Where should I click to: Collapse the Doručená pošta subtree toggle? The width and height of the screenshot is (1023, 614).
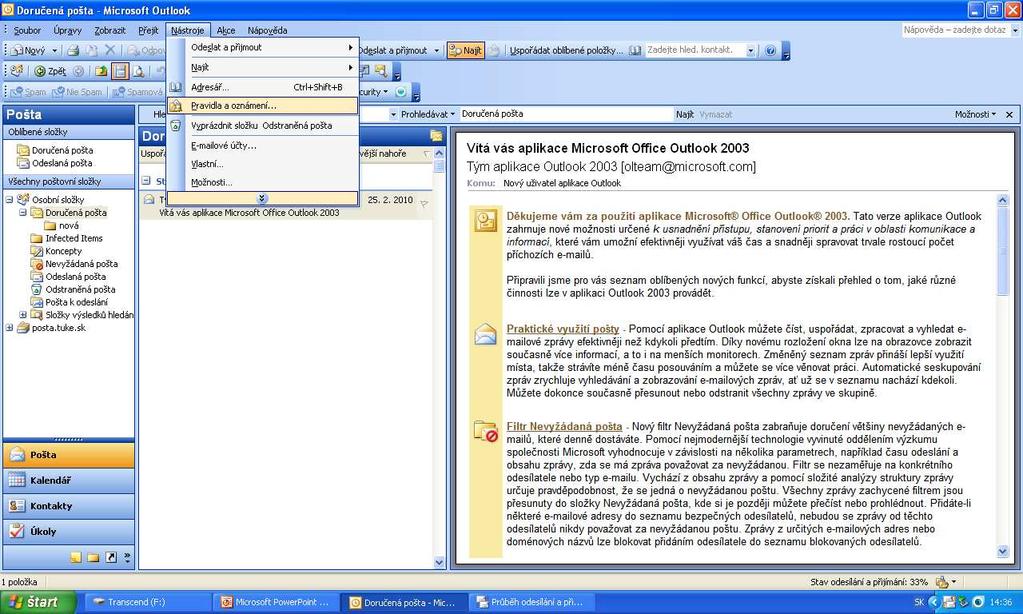point(23,213)
